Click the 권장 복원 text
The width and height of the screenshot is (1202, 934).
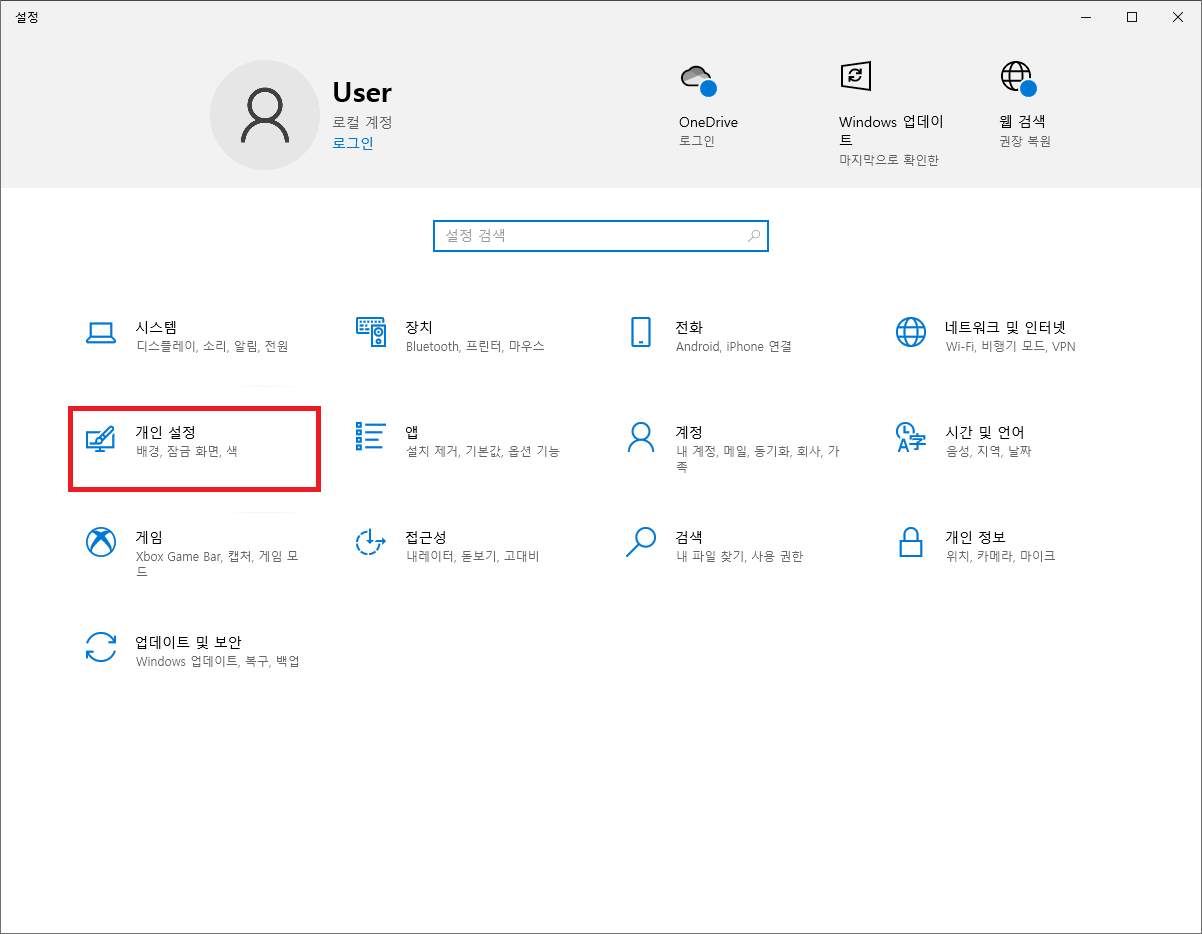(1025, 141)
